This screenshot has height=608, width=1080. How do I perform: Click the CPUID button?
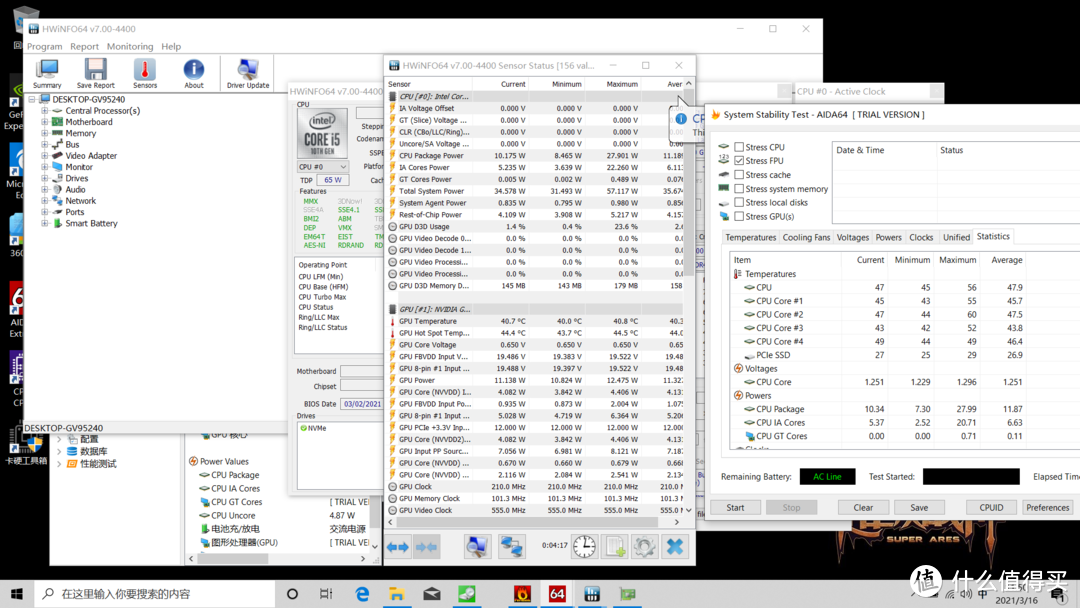point(991,507)
